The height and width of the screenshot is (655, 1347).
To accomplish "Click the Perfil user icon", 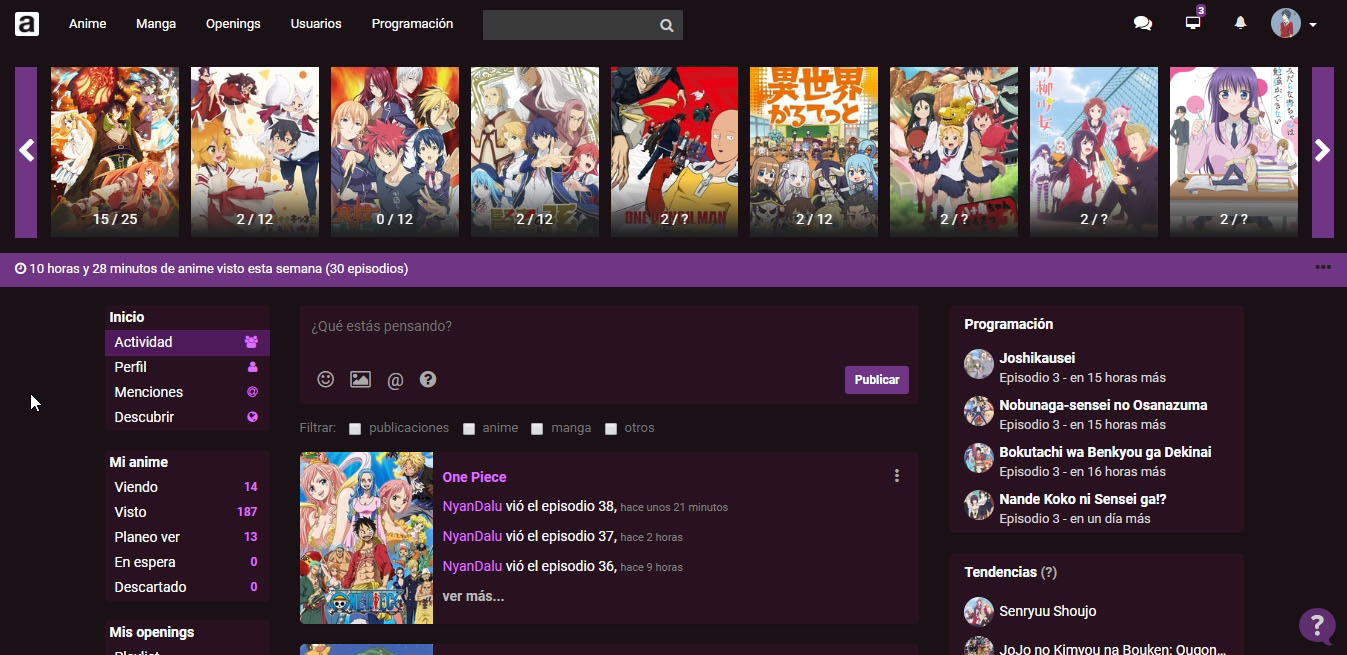I will [x=252, y=367].
